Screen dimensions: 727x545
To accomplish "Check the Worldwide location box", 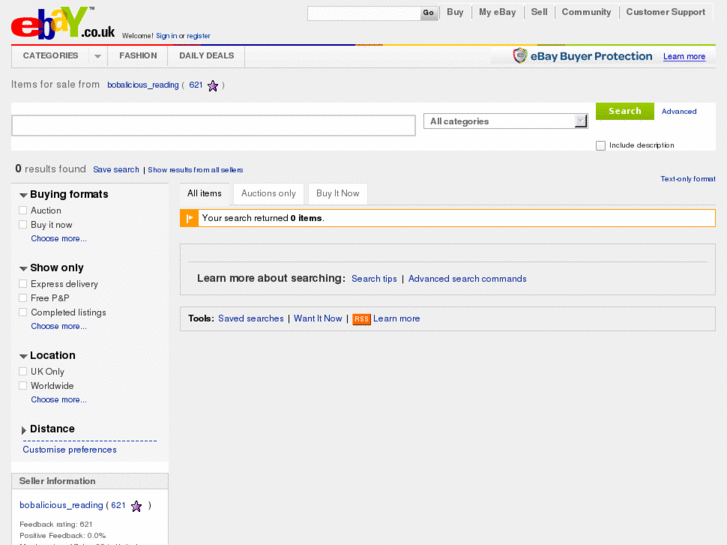I will coord(23,386).
